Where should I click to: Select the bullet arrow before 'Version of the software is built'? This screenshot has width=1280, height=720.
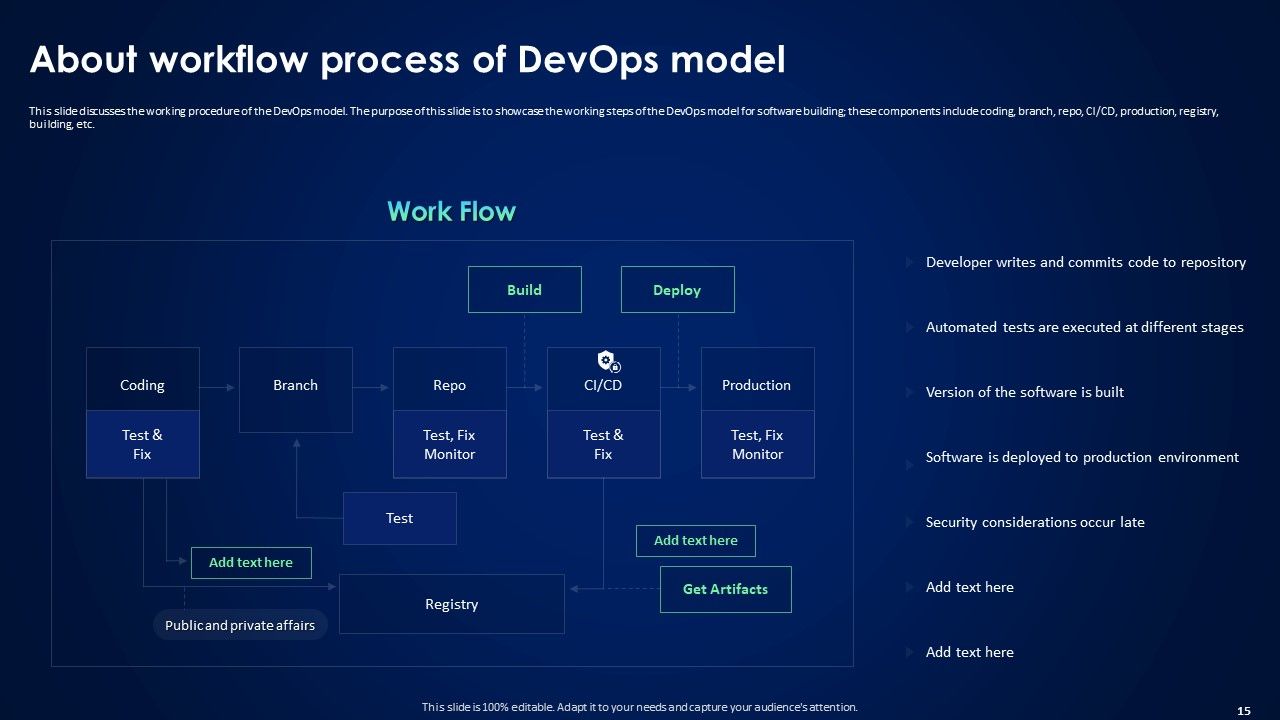tap(908, 392)
